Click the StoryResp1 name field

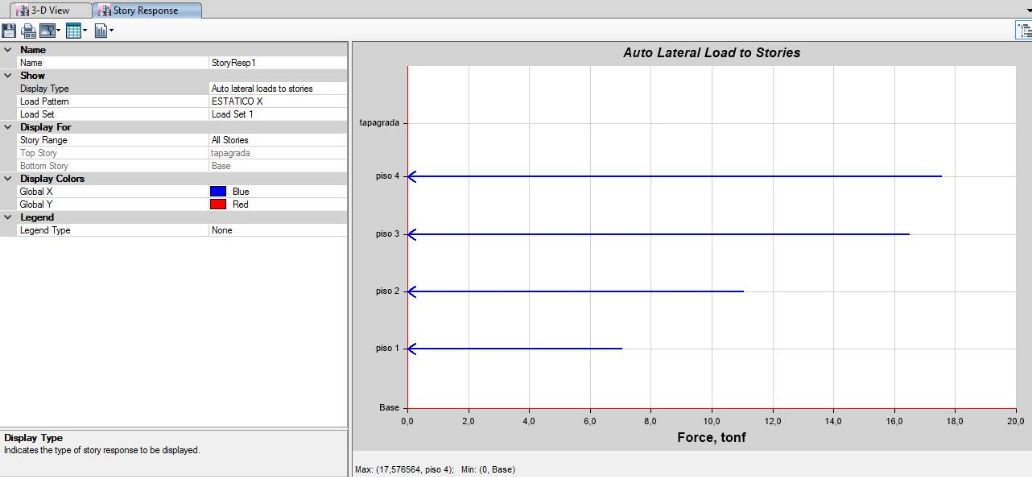tap(277, 62)
